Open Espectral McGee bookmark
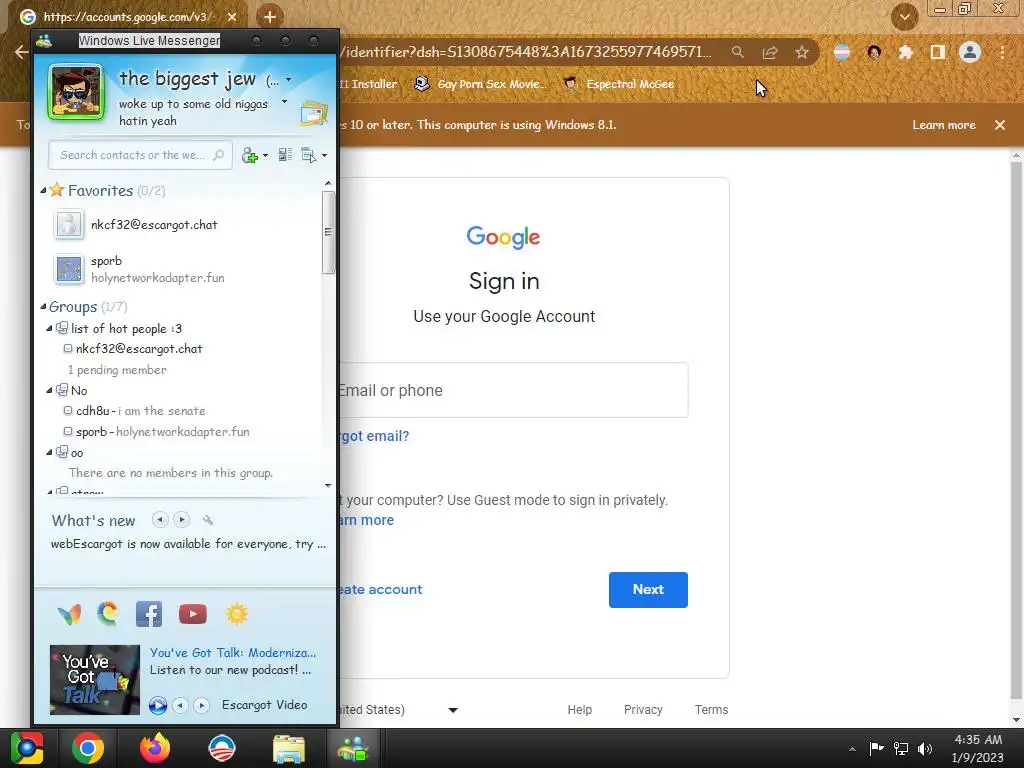The image size is (1024, 768). [619, 84]
